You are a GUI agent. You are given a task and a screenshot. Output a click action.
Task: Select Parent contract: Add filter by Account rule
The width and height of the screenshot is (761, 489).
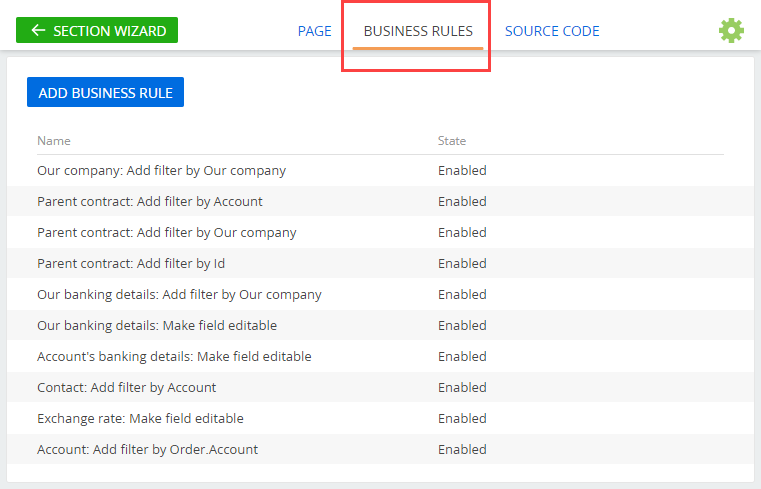(380, 202)
